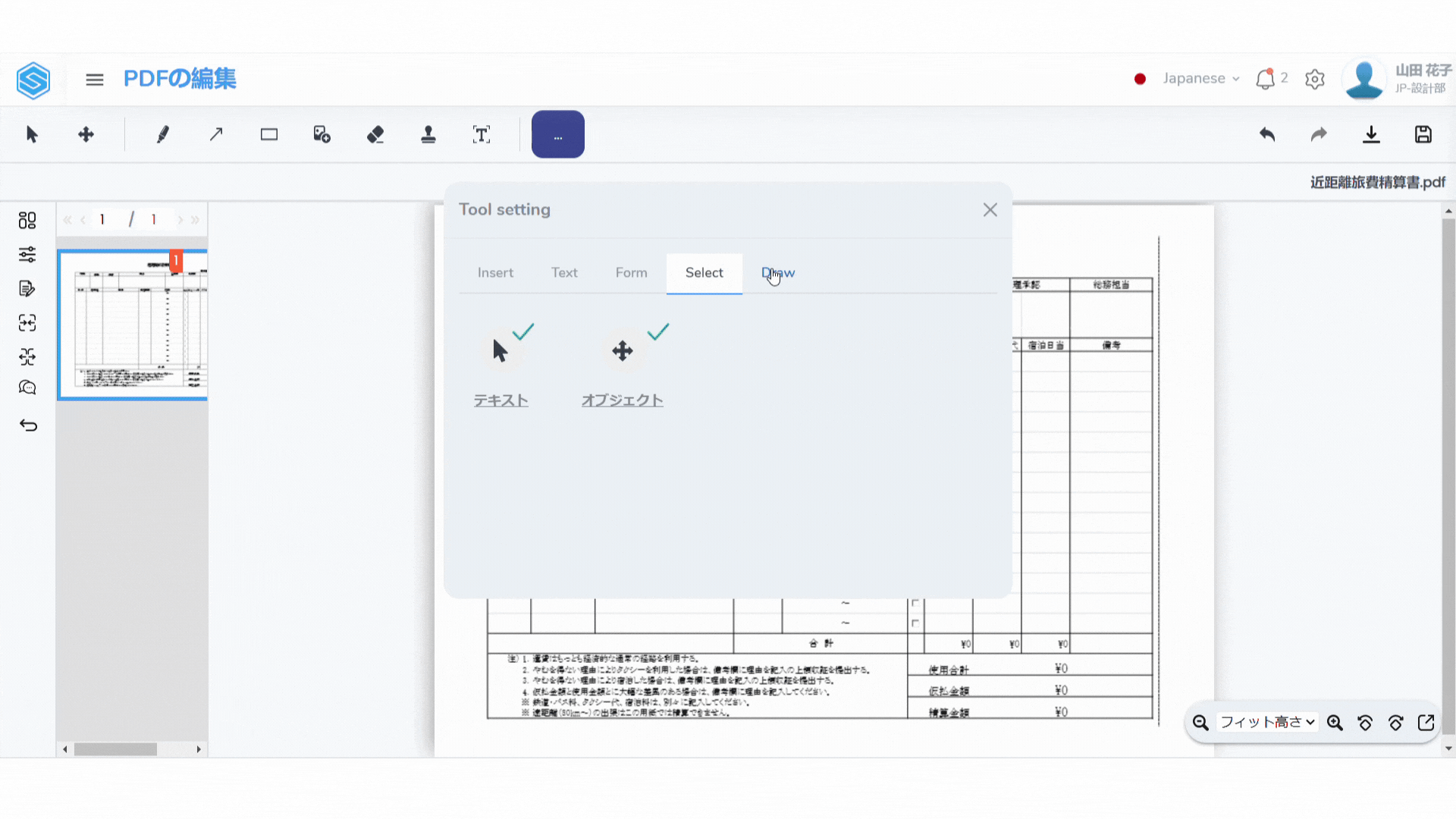Open the hamburger main menu
This screenshot has width=1456, height=819.
[95, 80]
